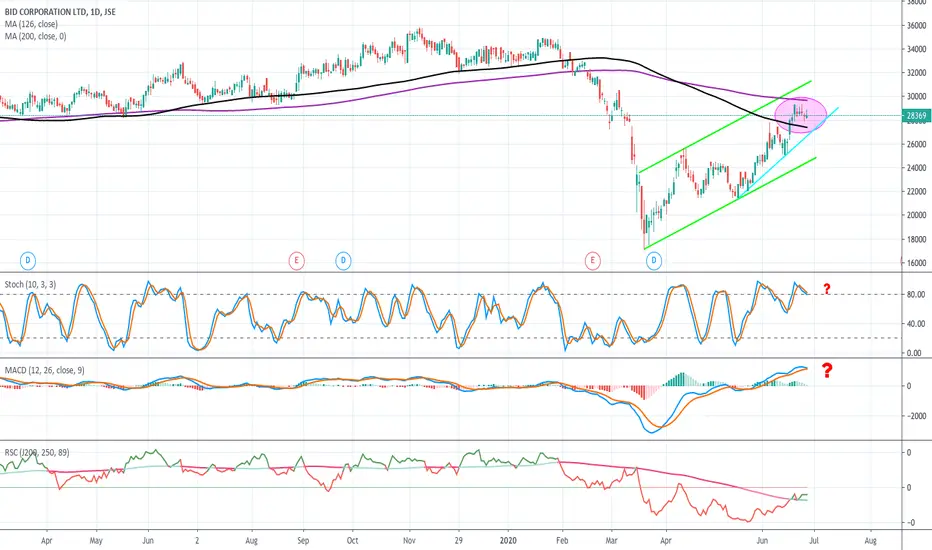Click the 18000 price axis label
This screenshot has width=932, height=550.
[917, 240]
